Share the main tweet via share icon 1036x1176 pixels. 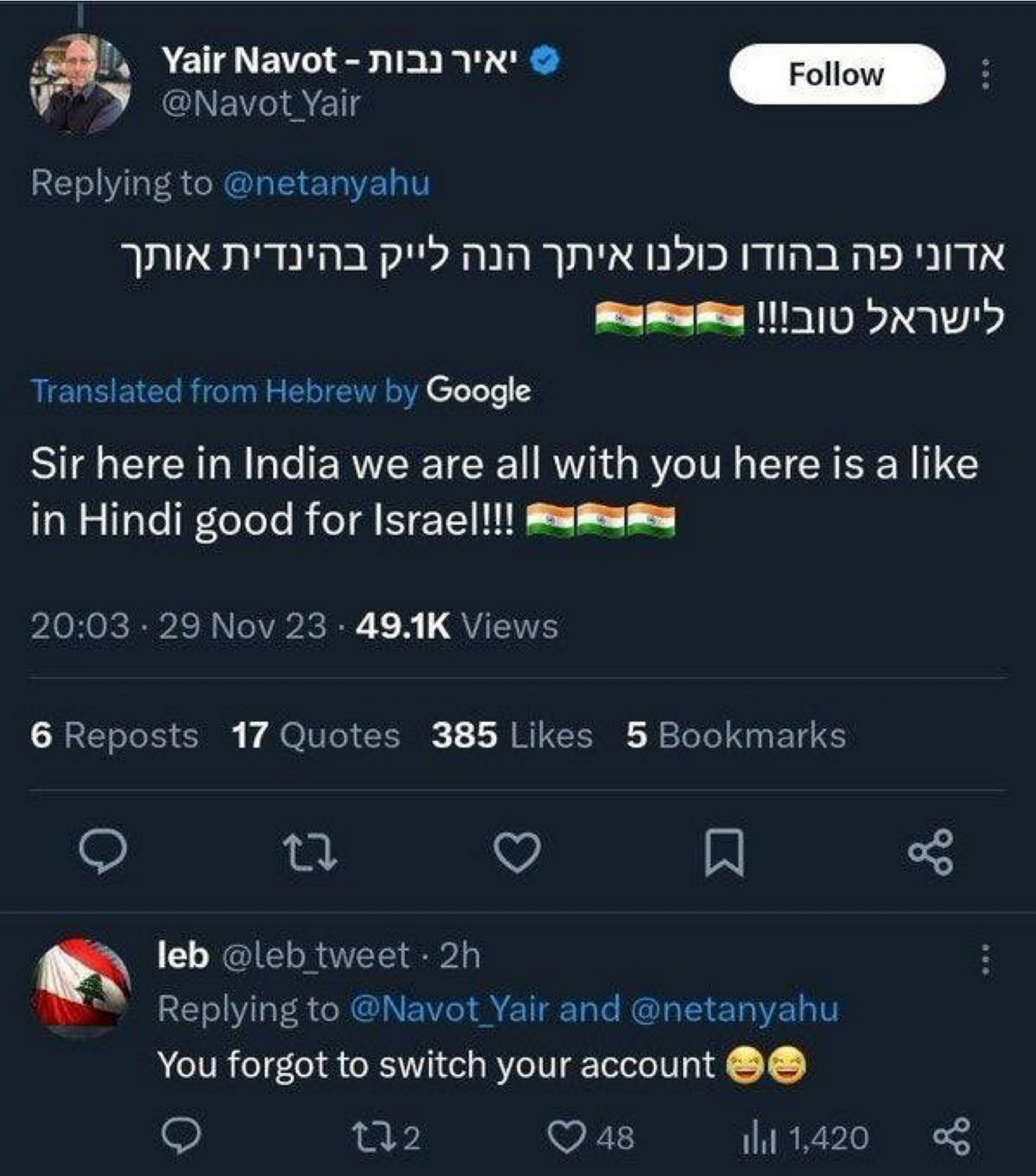[931, 852]
